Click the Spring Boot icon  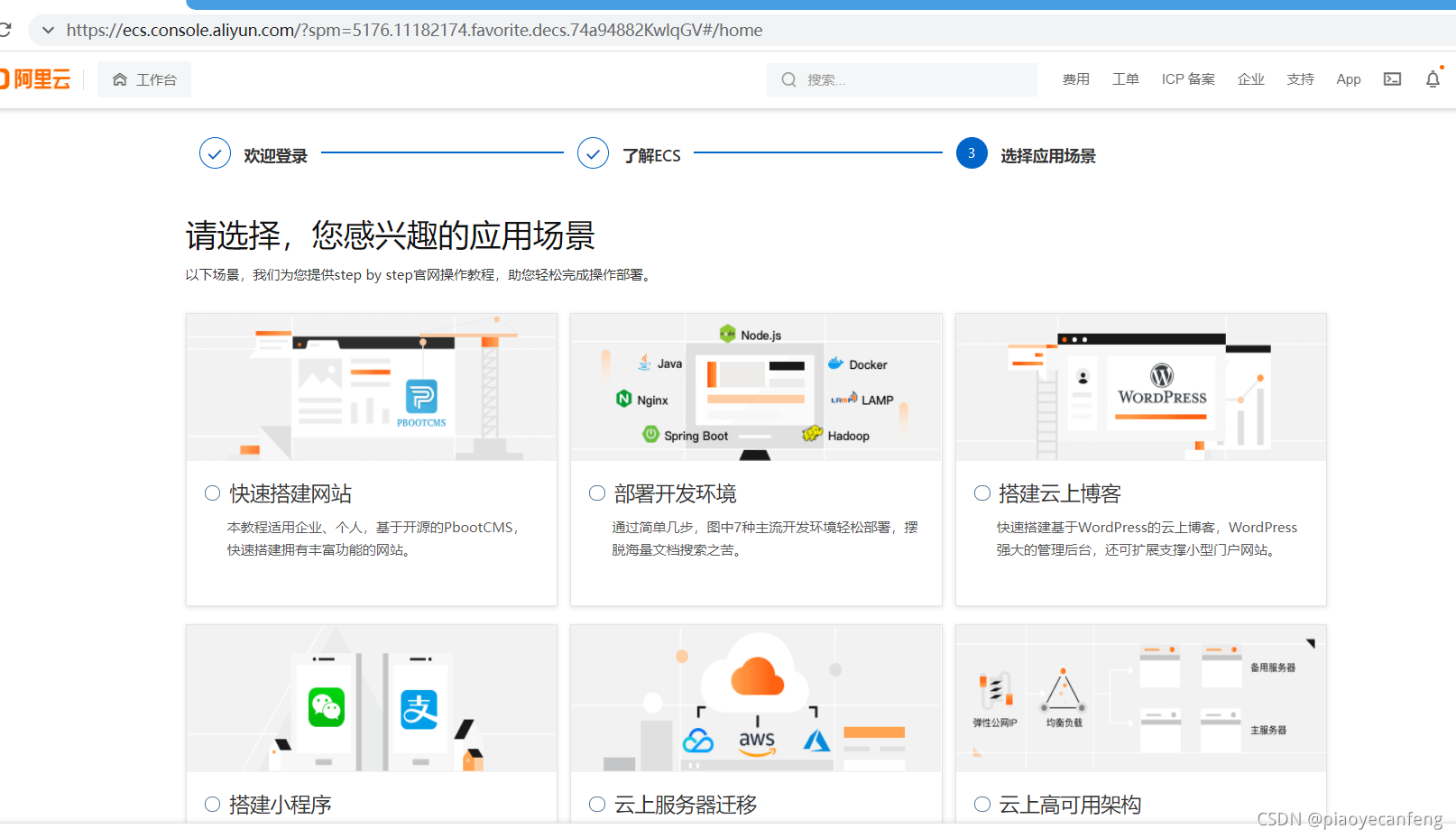coord(650,435)
